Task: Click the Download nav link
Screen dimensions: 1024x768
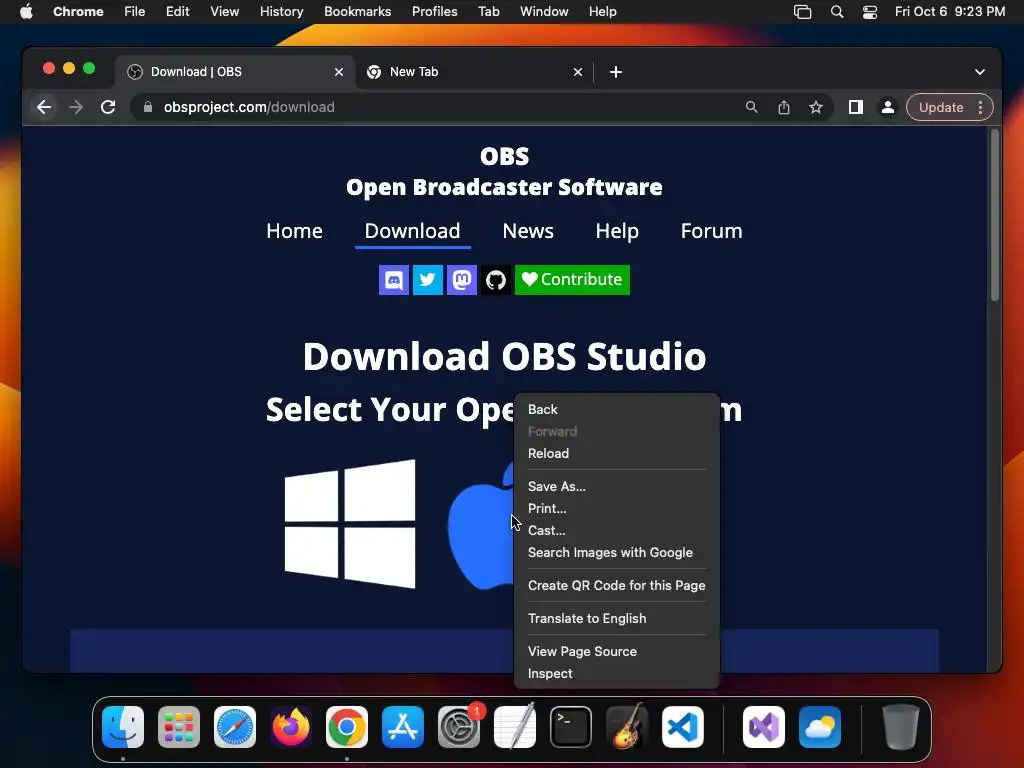Action: tap(413, 231)
